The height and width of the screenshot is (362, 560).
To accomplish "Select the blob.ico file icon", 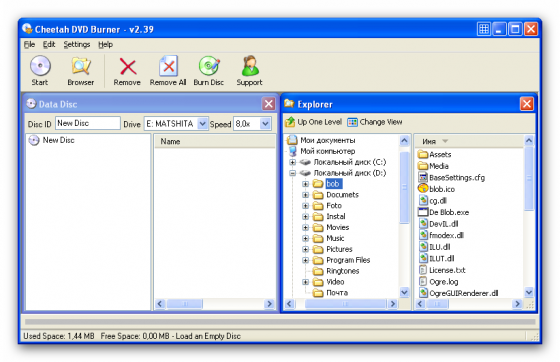I will [x=423, y=188].
